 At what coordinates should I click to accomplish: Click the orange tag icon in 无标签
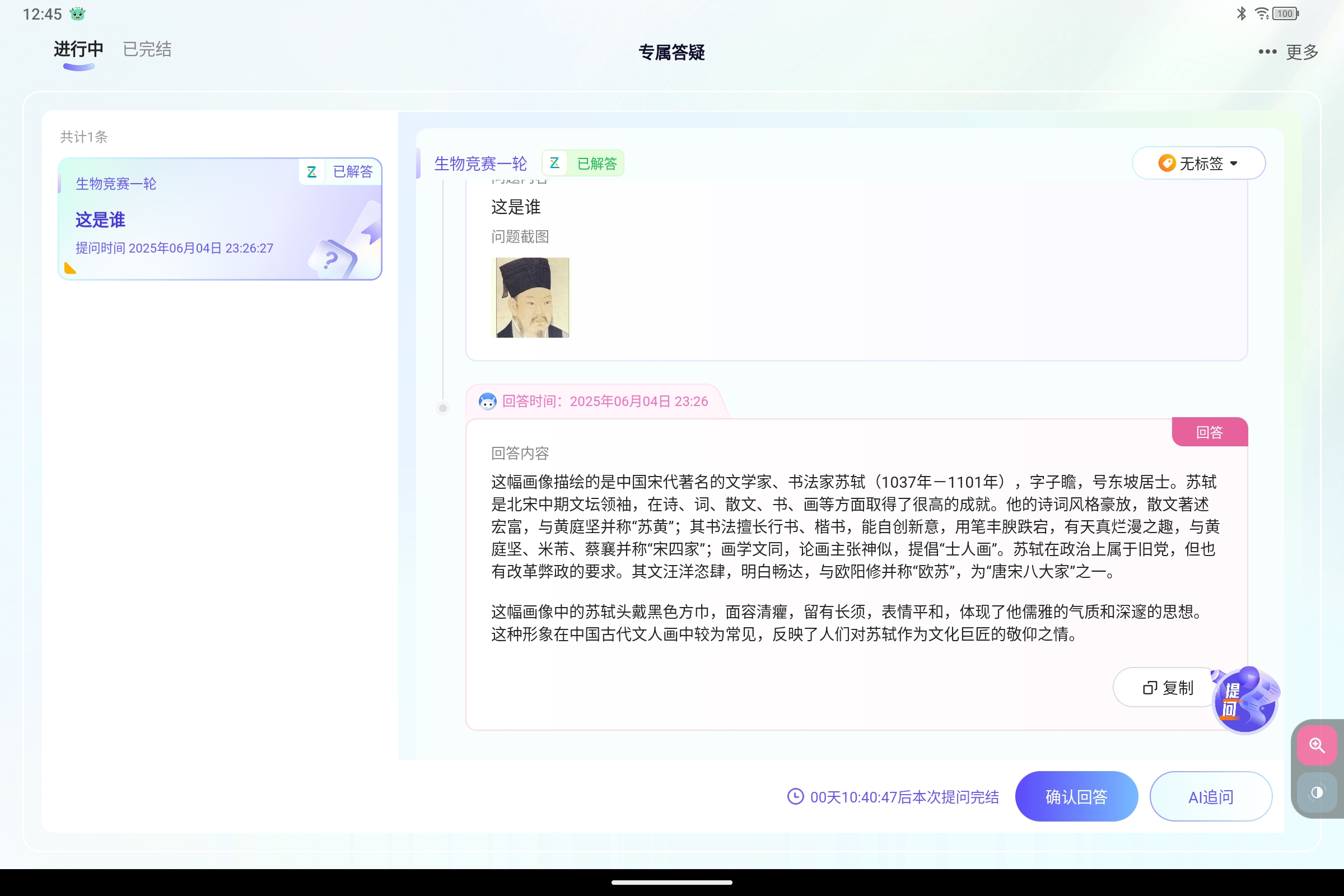coord(1166,163)
